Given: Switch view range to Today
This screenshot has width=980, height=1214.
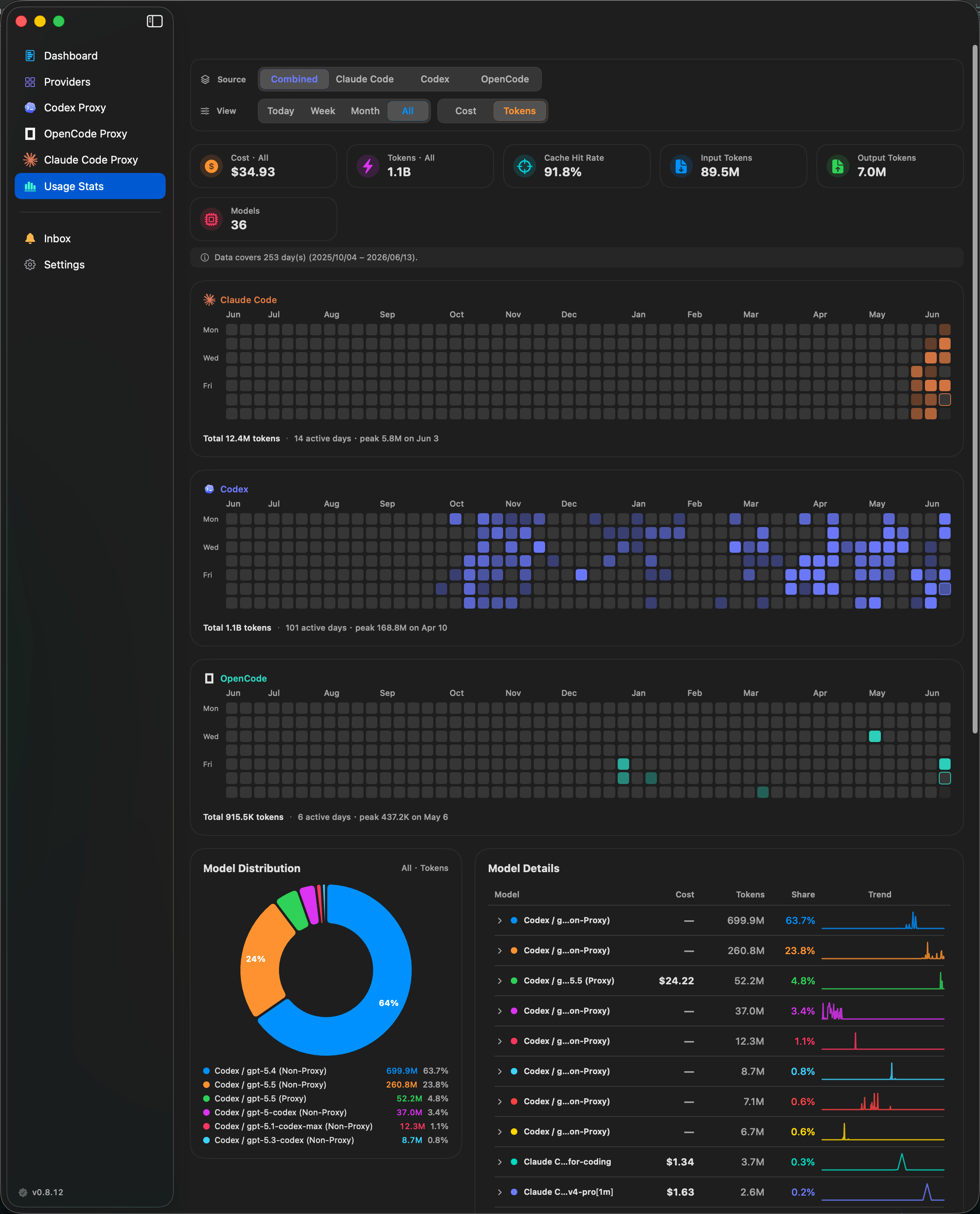Looking at the screenshot, I should (281, 111).
